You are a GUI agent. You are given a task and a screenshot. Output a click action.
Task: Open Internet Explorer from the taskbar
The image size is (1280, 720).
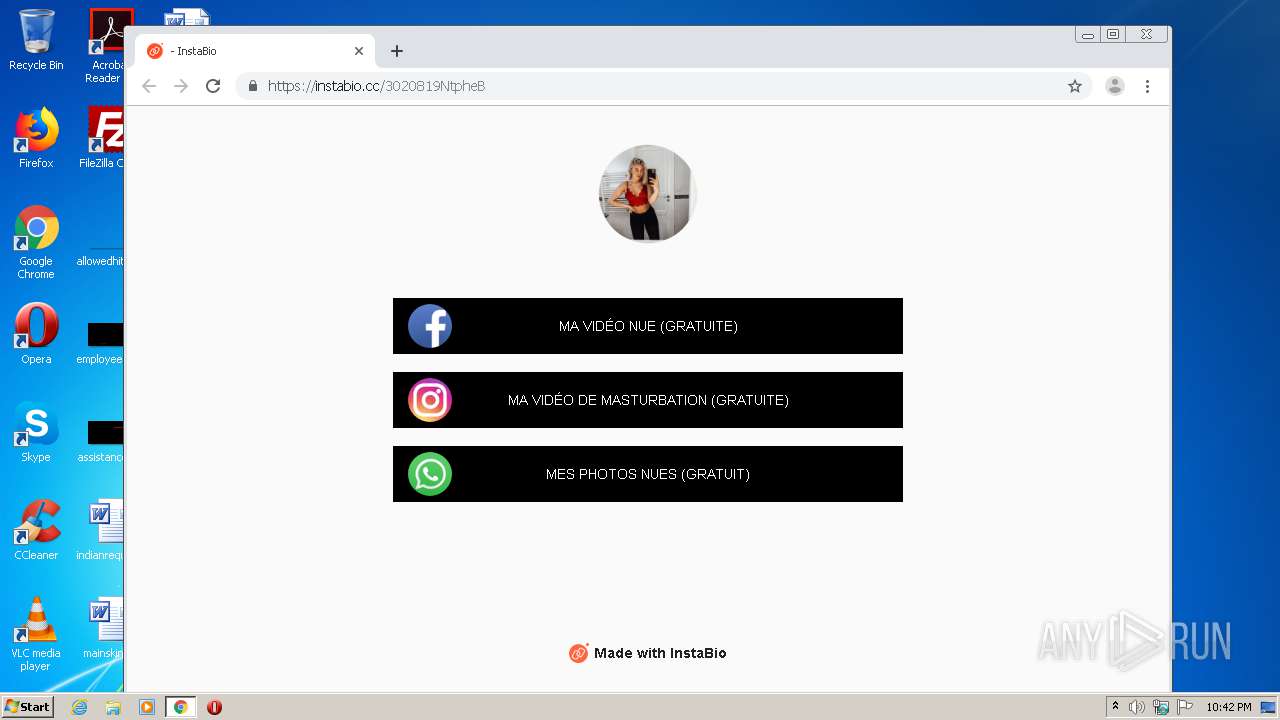pyautogui.click(x=79, y=707)
